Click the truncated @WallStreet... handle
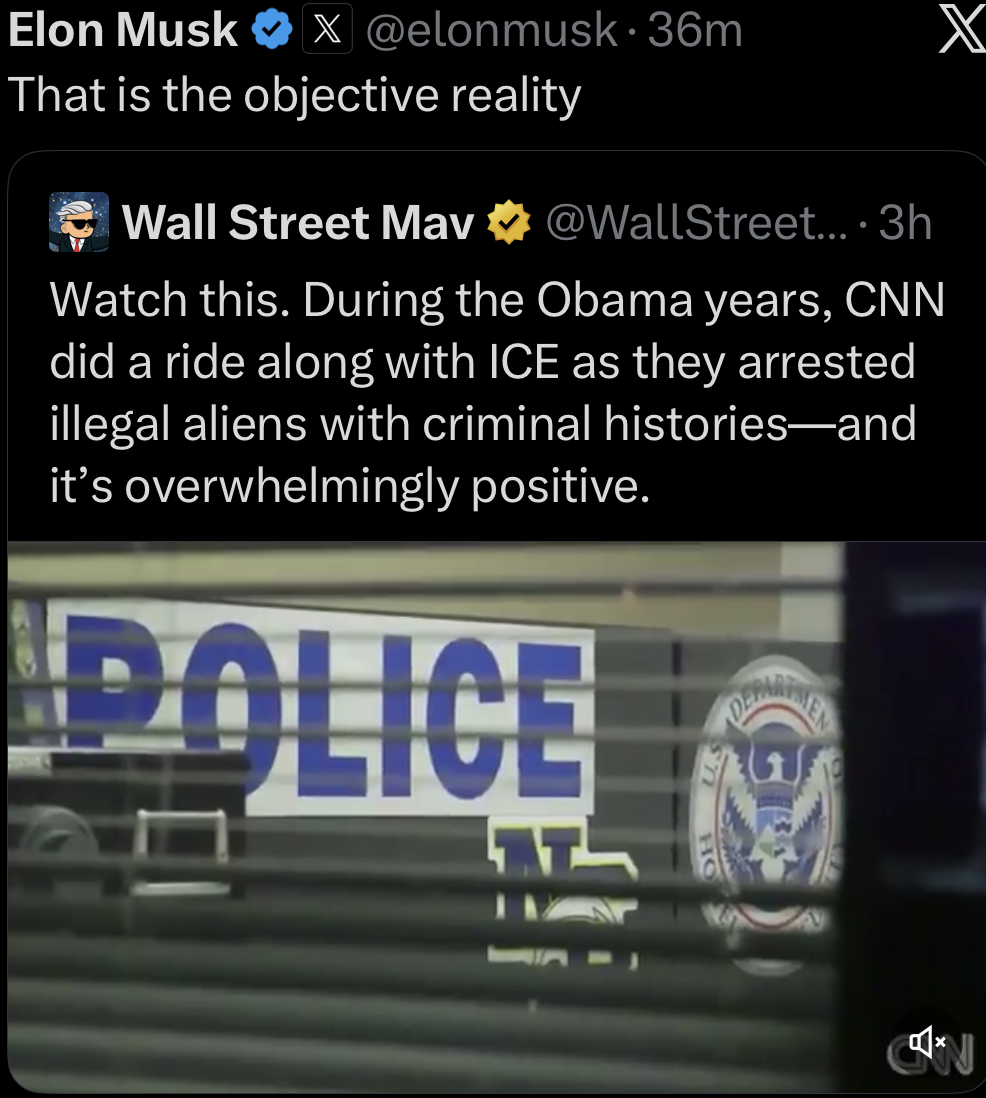The width and height of the screenshot is (986, 1098). [x=696, y=223]
